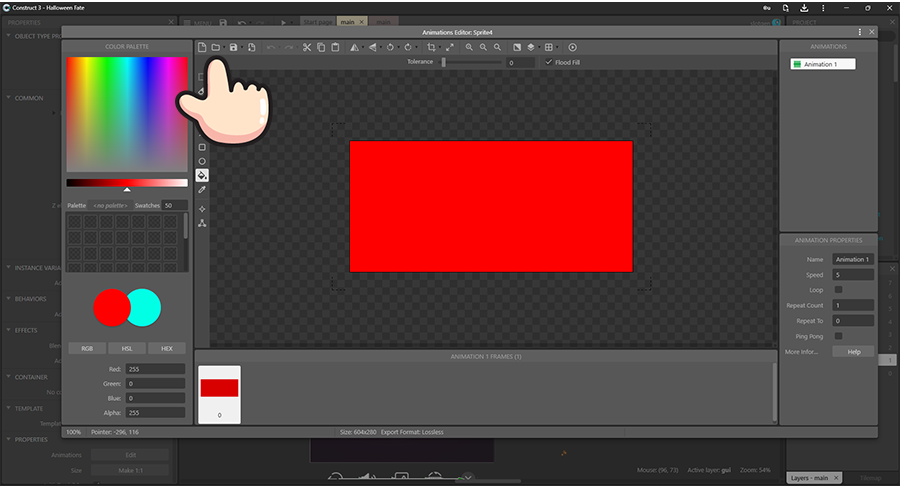Switch to the HEX color tab
The image size is (900, 488).
166,349
